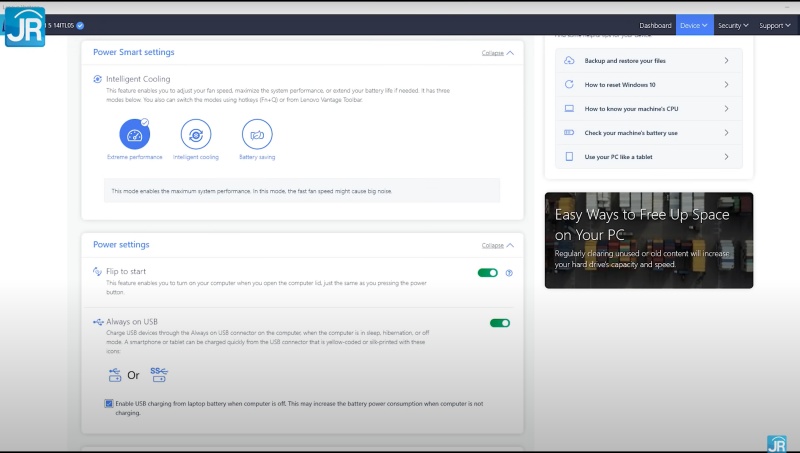The image size is (800, 453).
Task: Select Extreme performance cooling mode icon
Action: (134, 134)
